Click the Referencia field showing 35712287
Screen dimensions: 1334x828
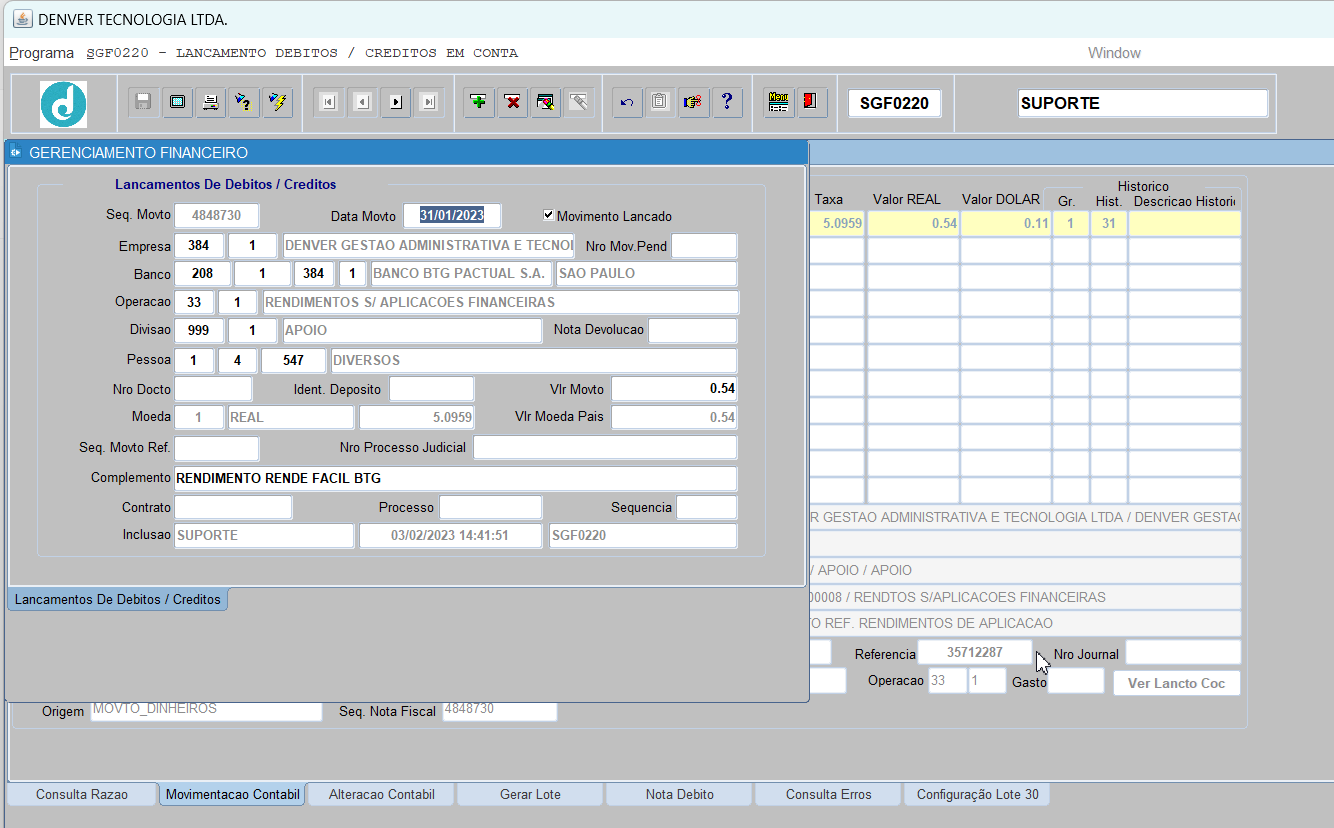[975, 652]
